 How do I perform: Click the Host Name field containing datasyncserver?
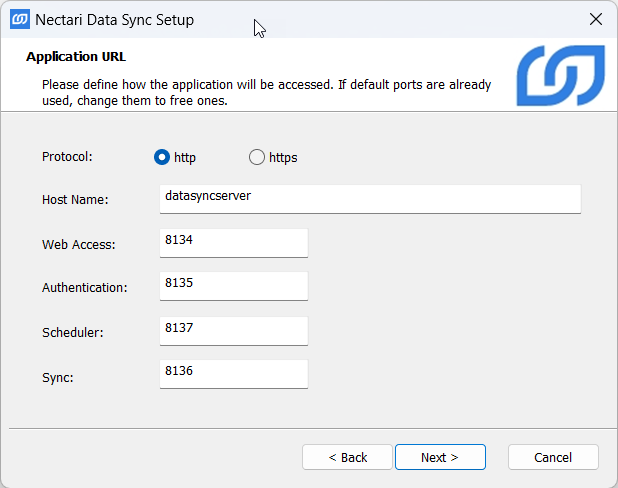click(x=370, y=198)
